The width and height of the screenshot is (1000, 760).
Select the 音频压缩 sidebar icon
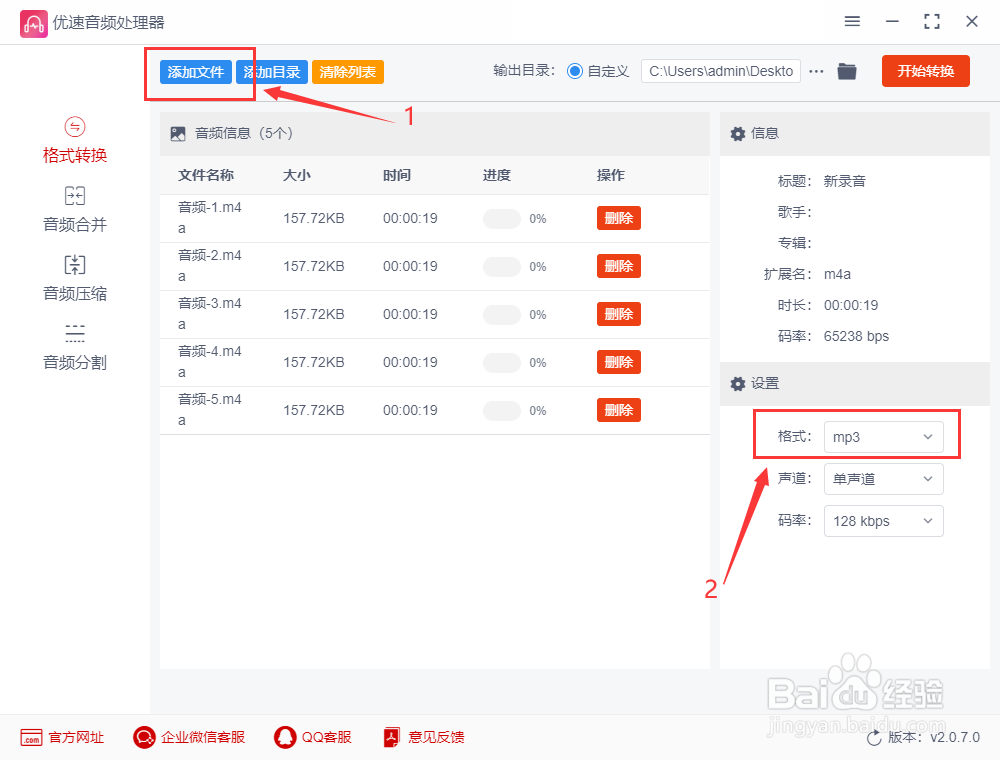tap(75, 265)
